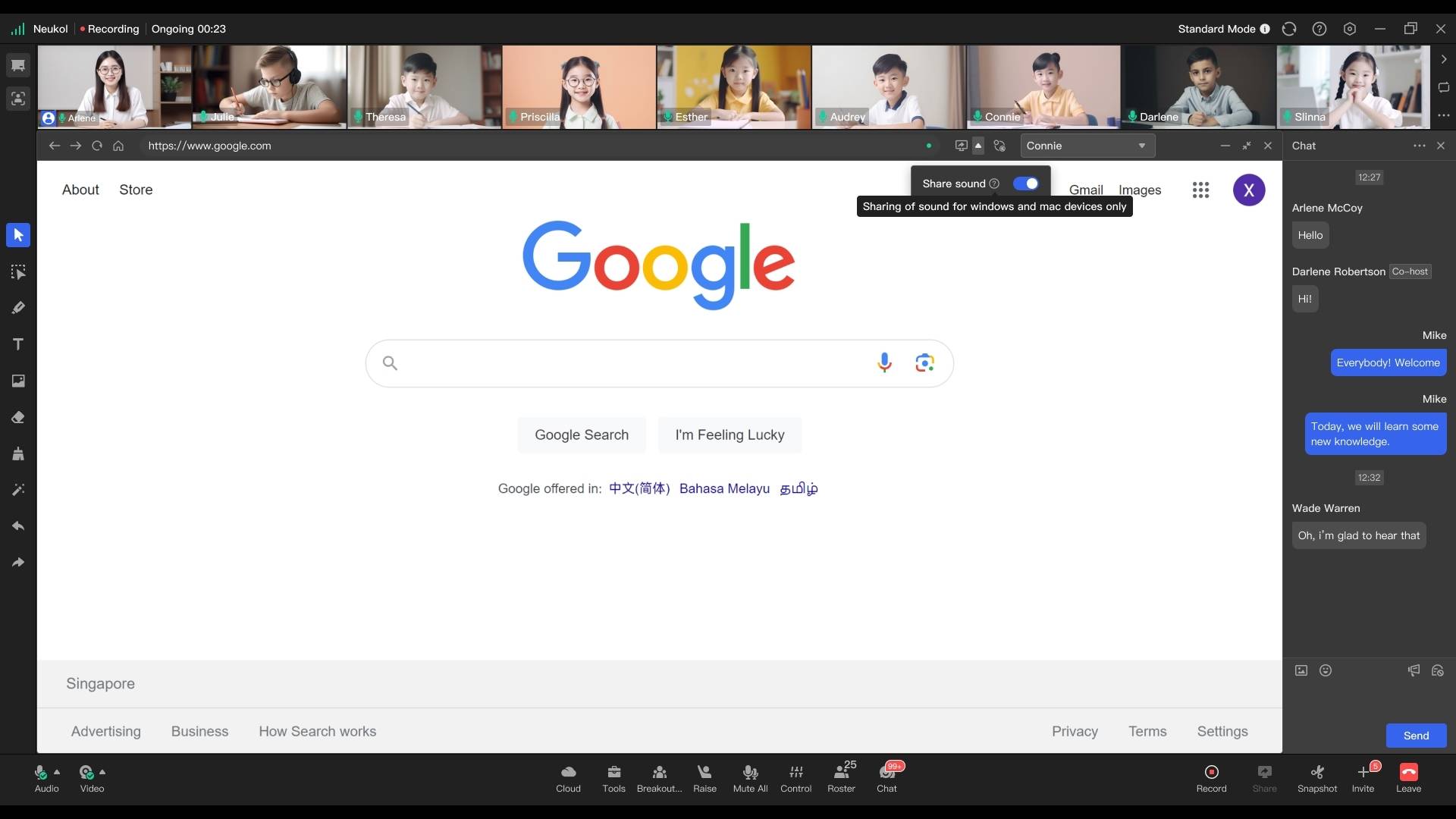Open the Store menu item

(x=136, y=190)
